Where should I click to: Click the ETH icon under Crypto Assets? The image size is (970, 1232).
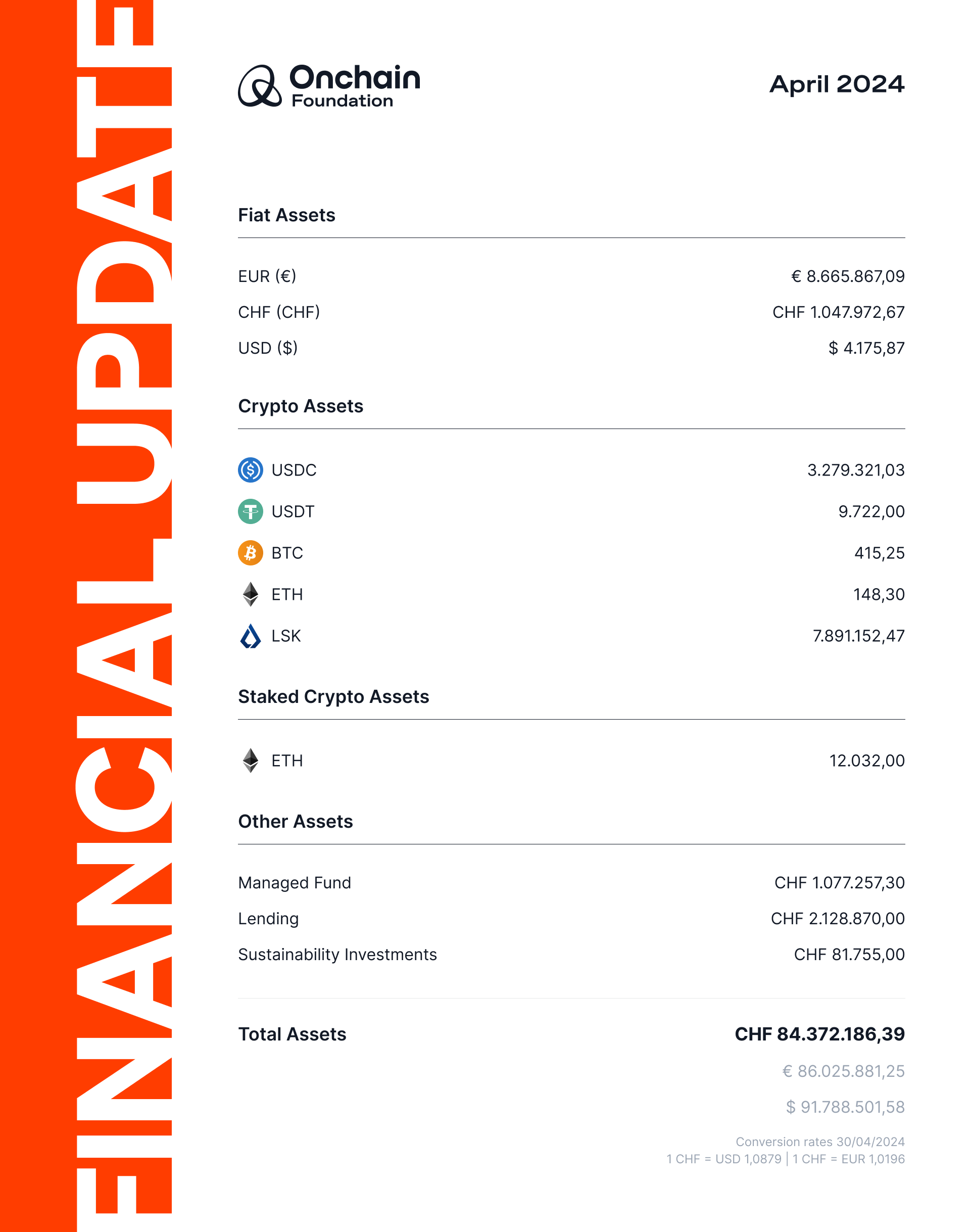tap(251, 594)
